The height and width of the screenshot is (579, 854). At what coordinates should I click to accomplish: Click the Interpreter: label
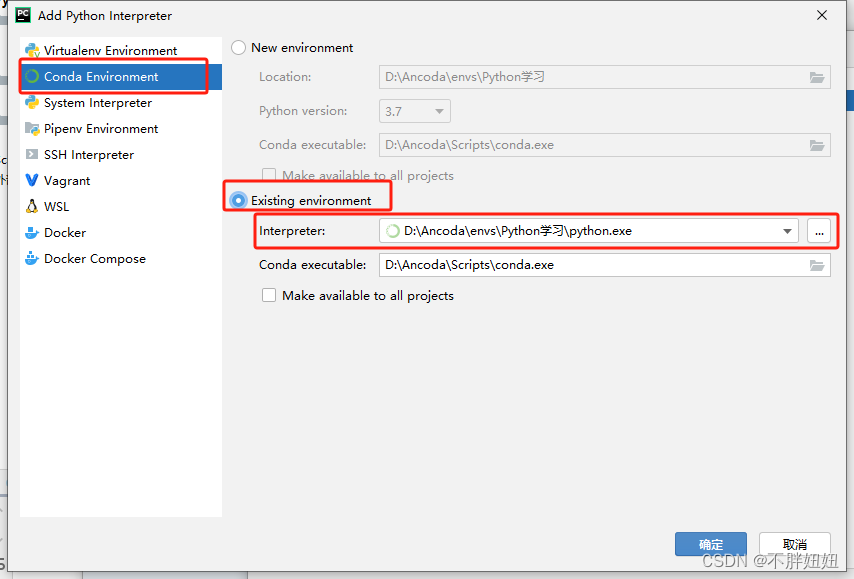292,231
